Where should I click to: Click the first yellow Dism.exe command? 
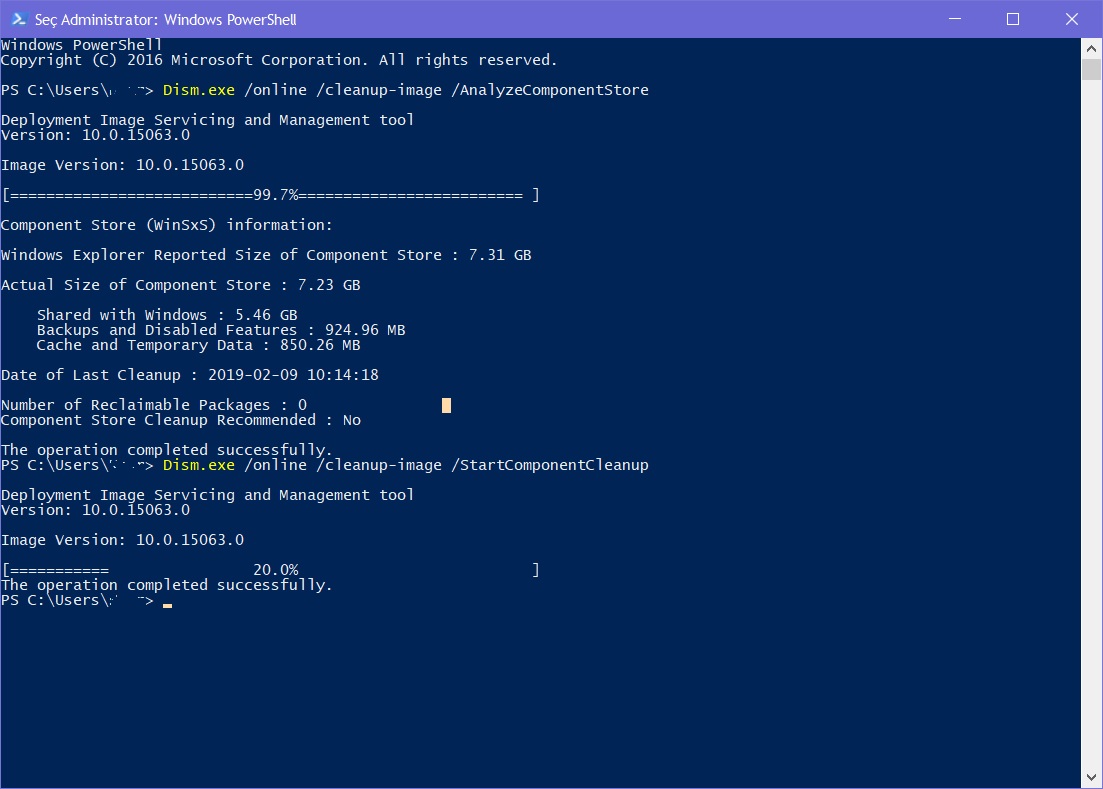[199, 90]
